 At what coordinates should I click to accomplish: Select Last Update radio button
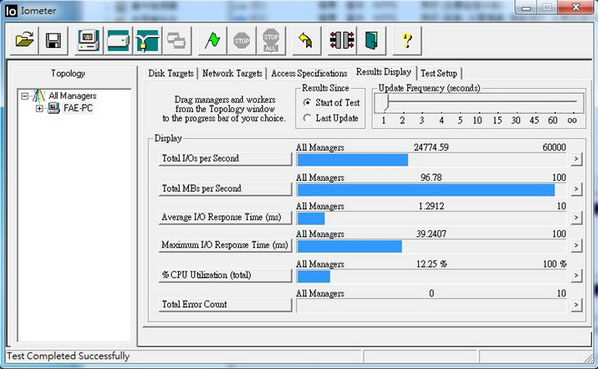click(307, 118)
